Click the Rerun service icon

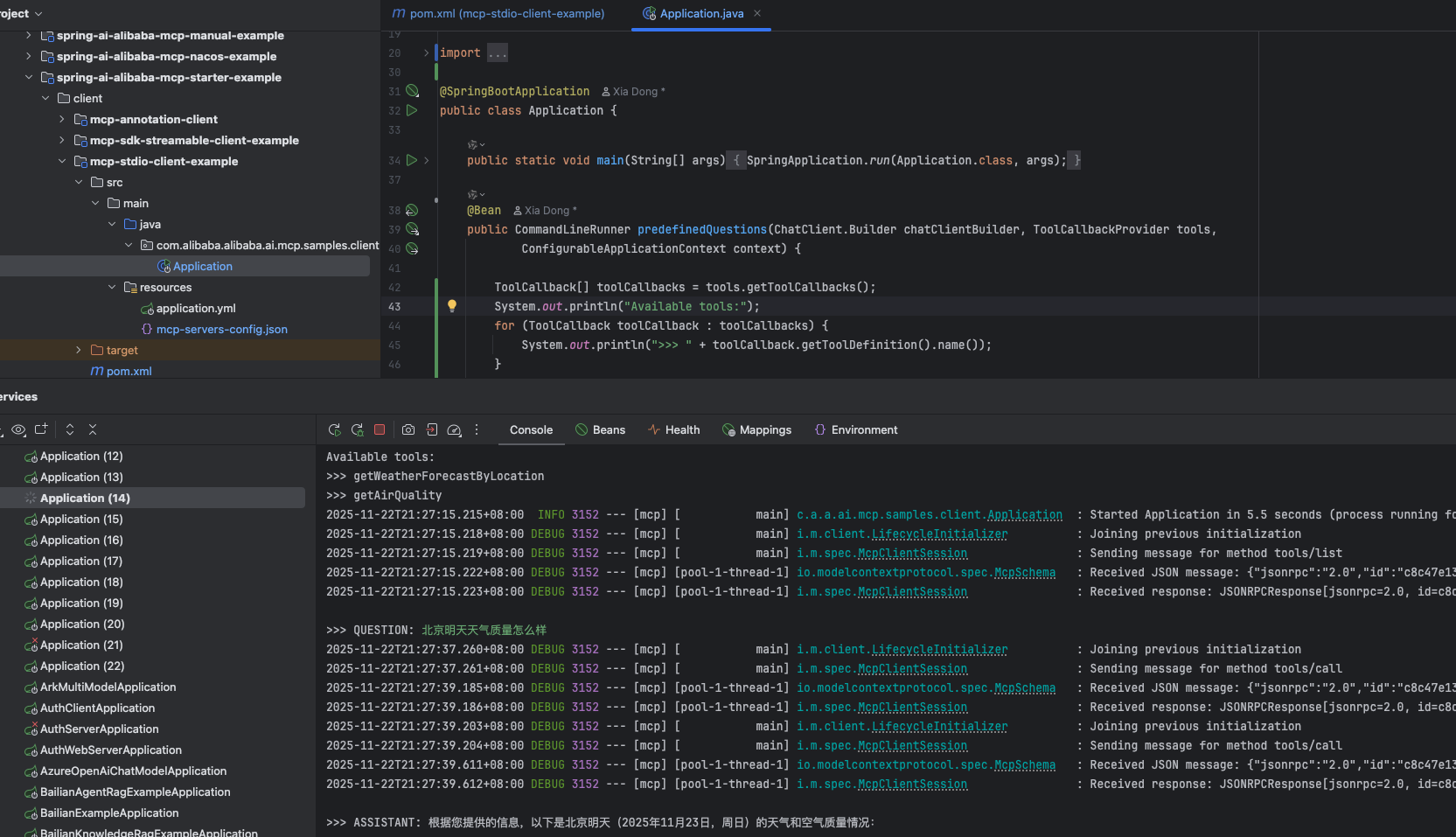tap(334, 430)
